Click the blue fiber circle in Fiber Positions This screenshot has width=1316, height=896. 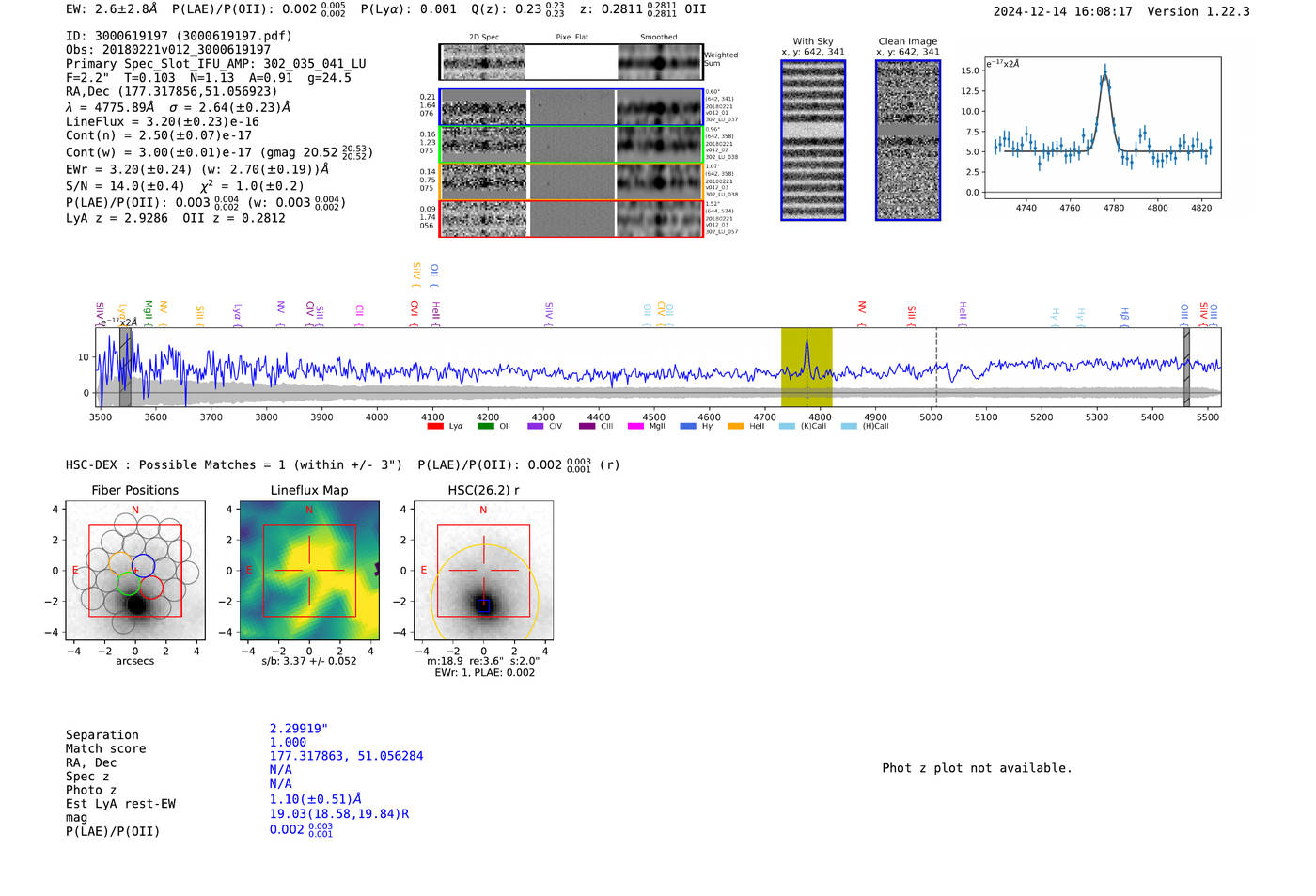(x=143, y=566)
